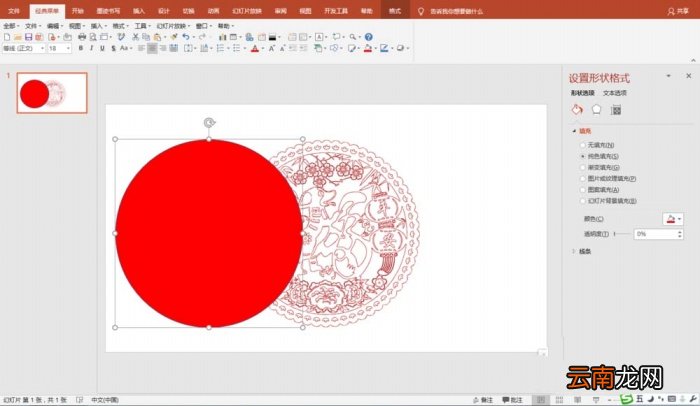Switch to the Slide Show ribbon tab
The width and height of the screenshot is (700, 406).
point(246,11)
